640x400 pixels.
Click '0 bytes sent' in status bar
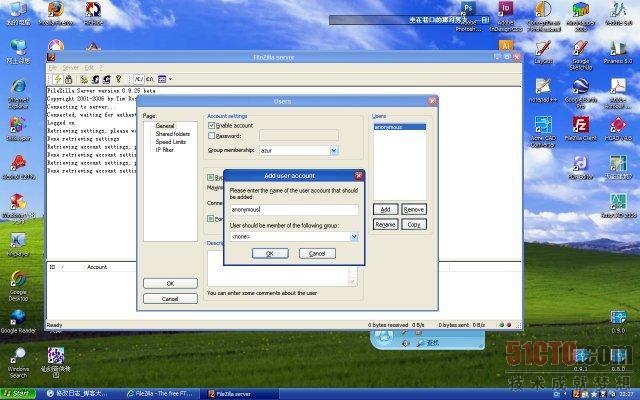pos(453,325)
